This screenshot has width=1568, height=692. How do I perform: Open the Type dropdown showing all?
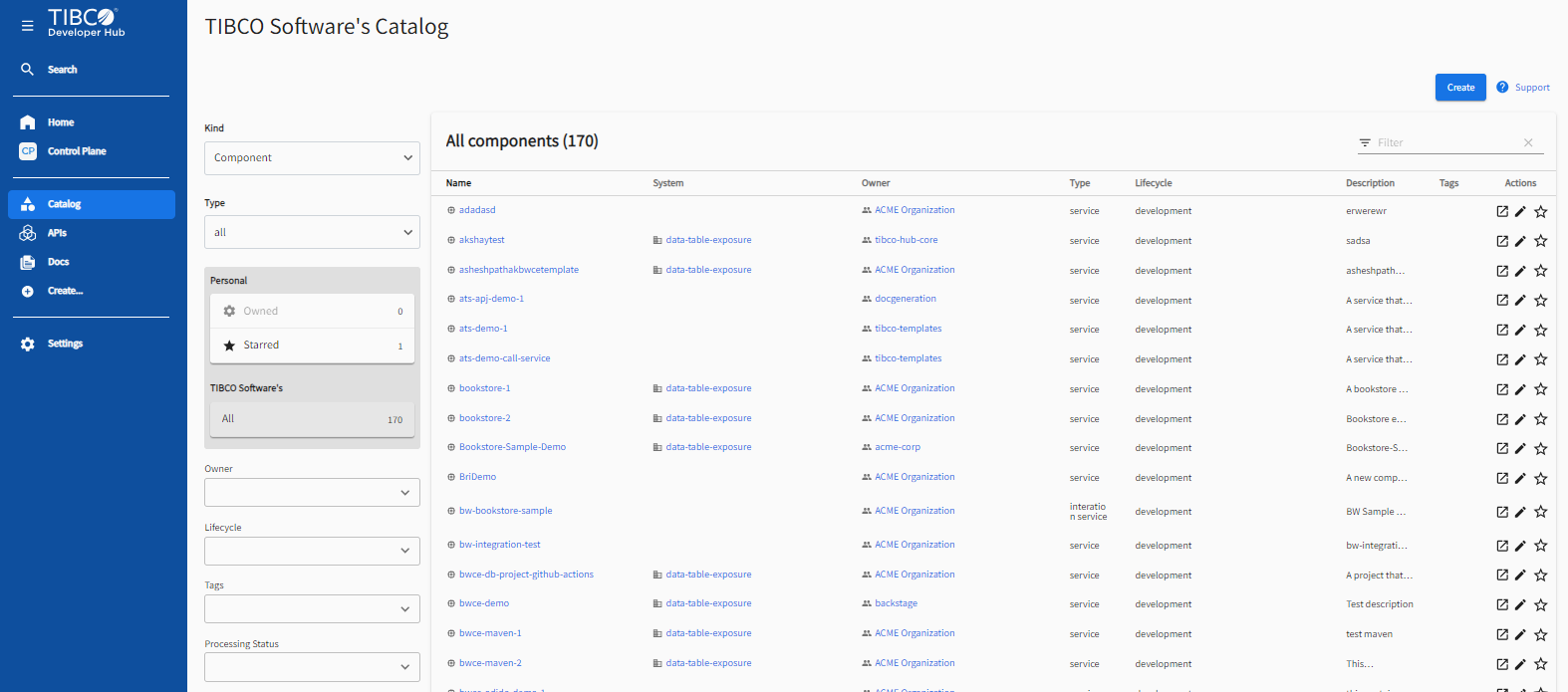(x=312, y=232)
